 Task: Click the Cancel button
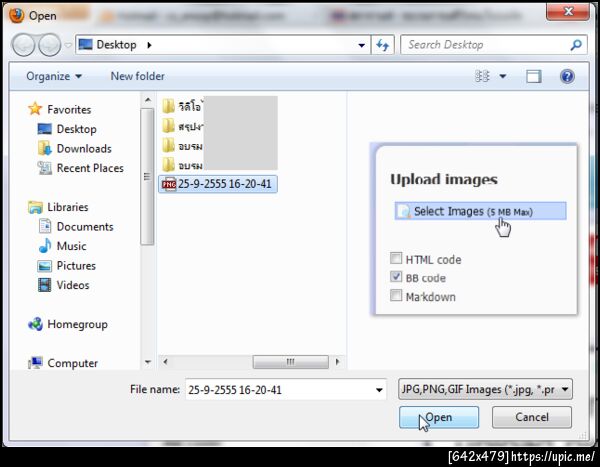(x=532, y=417)
